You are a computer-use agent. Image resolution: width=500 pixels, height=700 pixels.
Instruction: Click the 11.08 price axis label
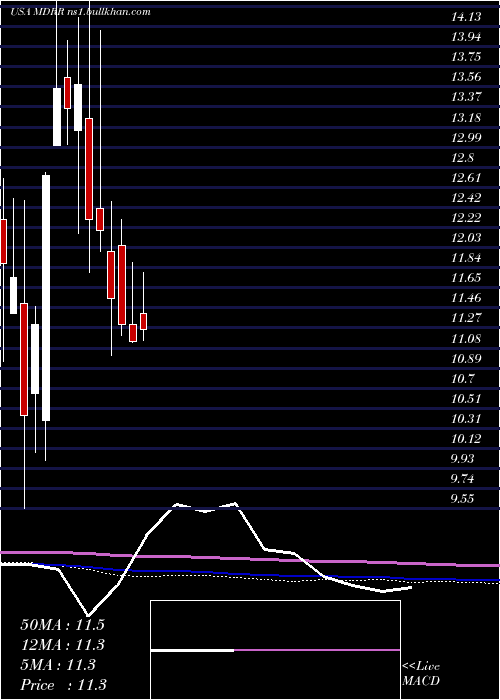tap(466, 338)
